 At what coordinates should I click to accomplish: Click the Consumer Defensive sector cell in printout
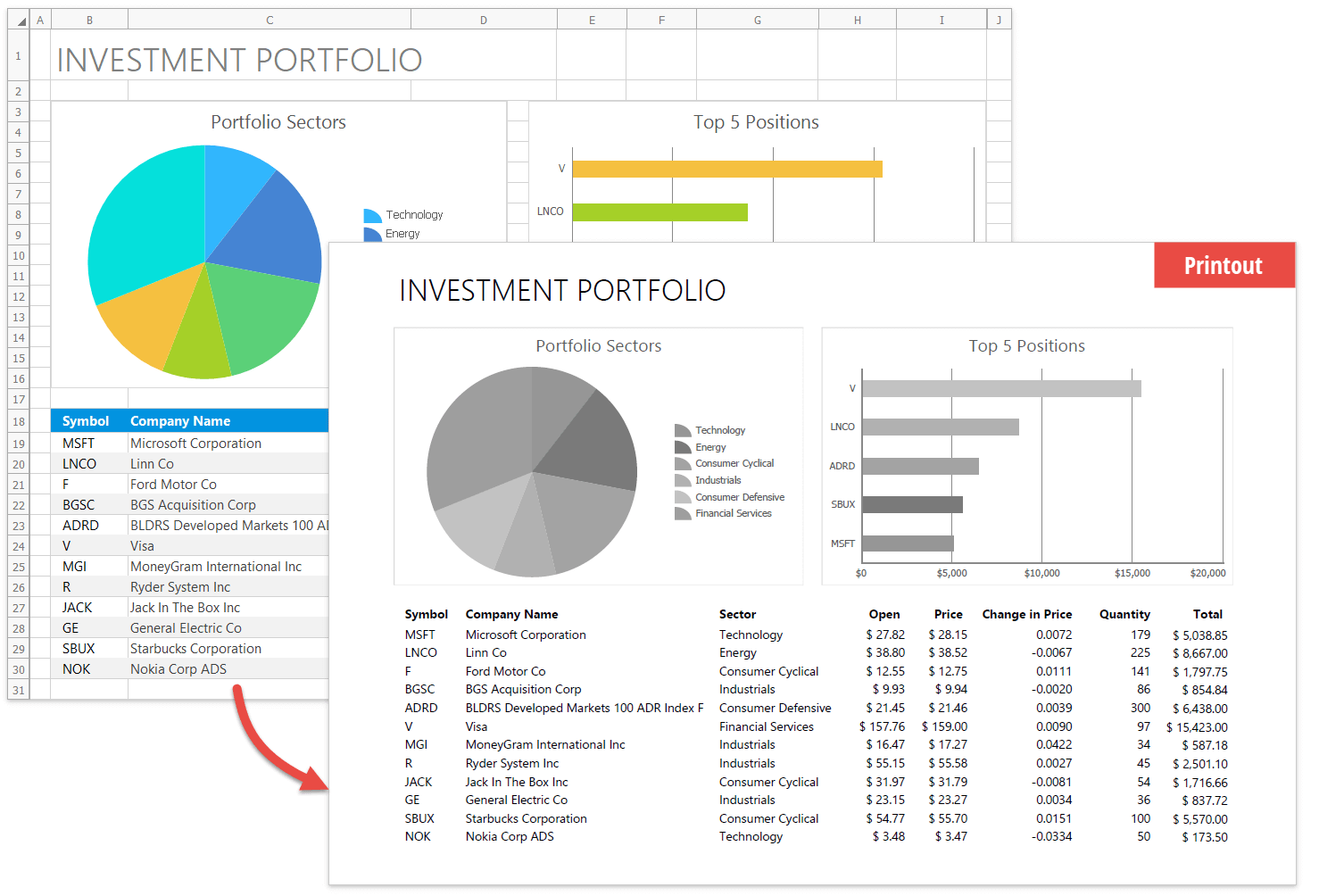pyautogui.click(x=775, y=708)
